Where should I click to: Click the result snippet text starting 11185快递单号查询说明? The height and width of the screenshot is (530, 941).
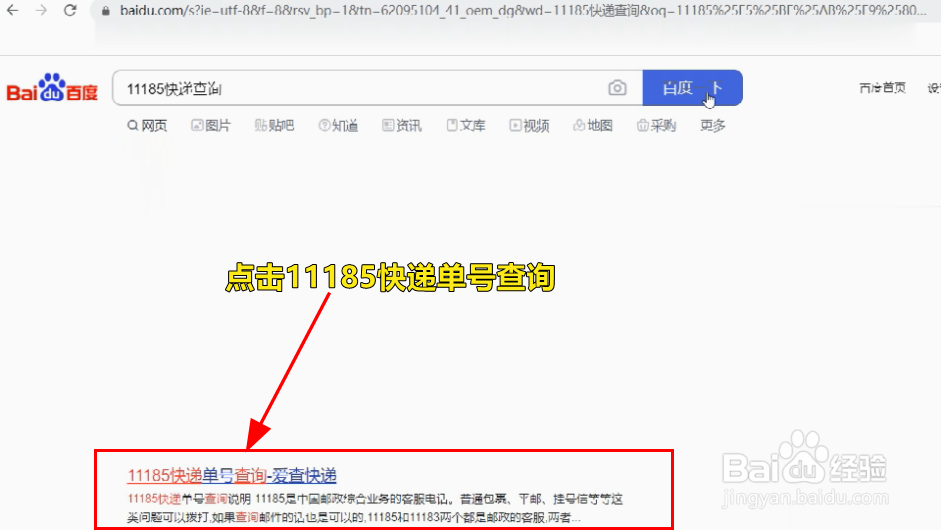pos(375,508)
